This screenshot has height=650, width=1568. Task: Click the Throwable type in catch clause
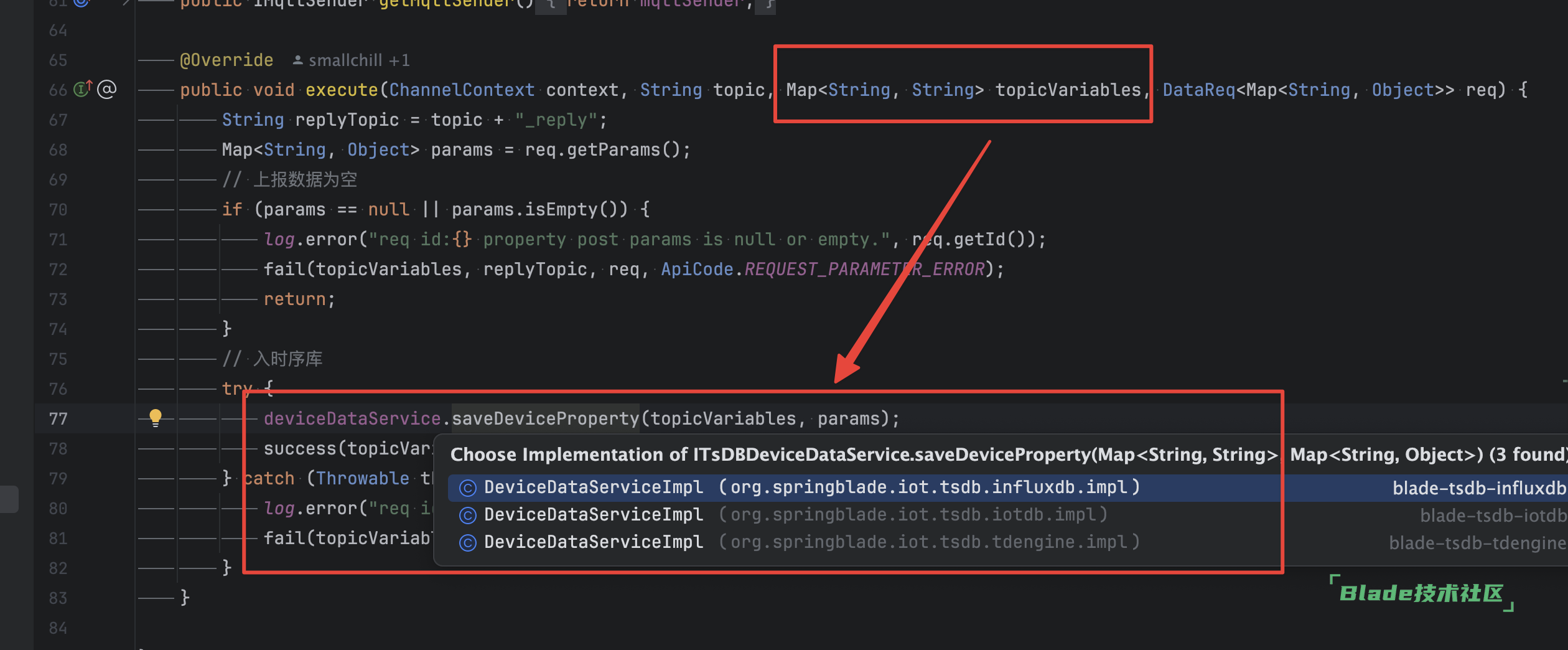pyautogui.click(x=363, y=478)
